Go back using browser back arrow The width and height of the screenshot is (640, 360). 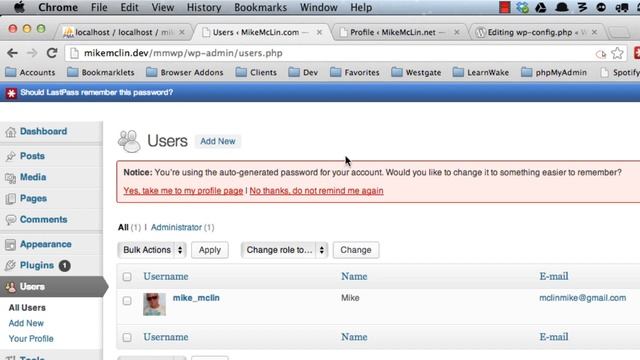[12, 53]
